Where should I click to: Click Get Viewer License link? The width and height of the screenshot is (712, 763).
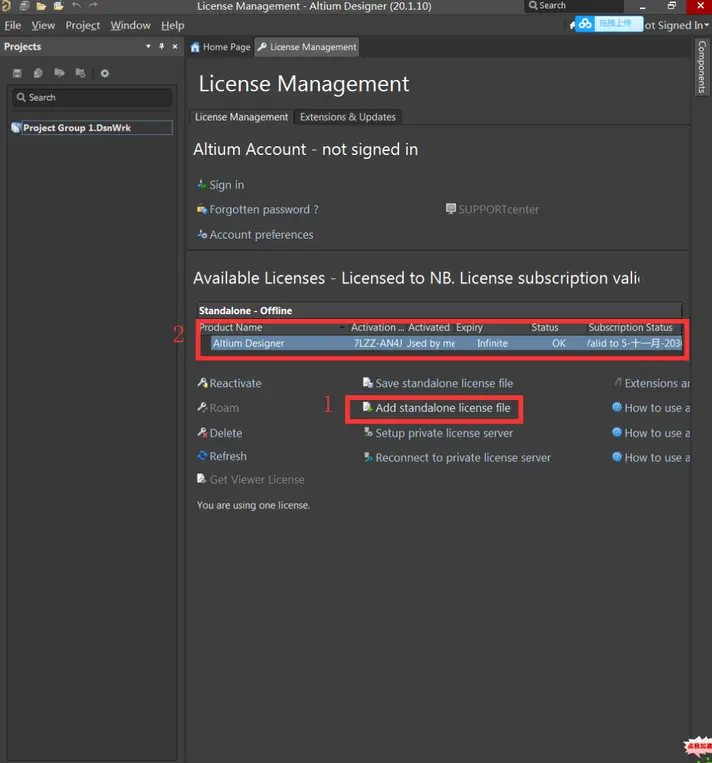click(251, 480)
